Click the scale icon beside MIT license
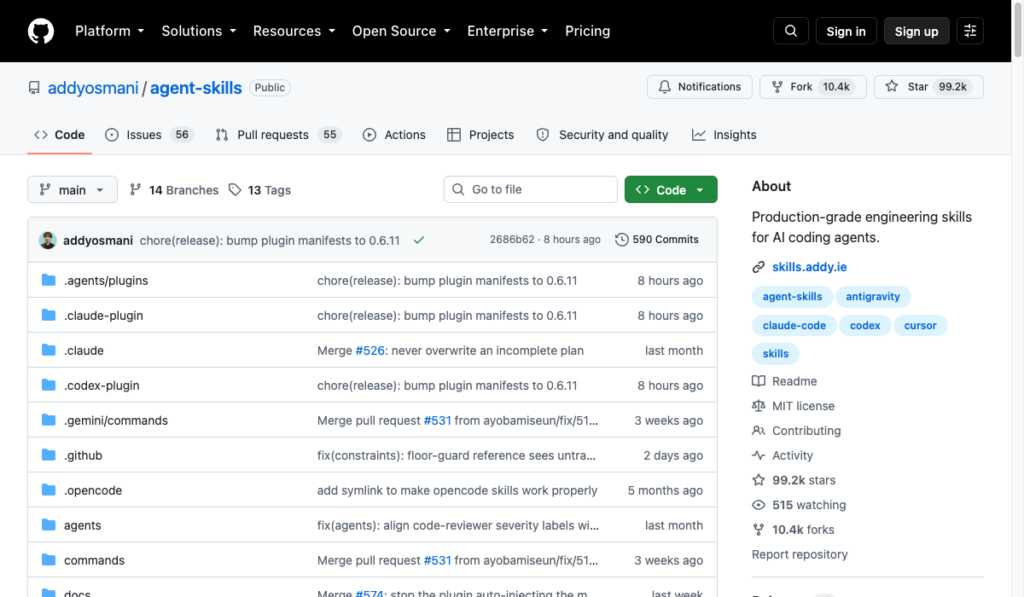Viewport: 1024px width, 597px height. pos(758,406)
